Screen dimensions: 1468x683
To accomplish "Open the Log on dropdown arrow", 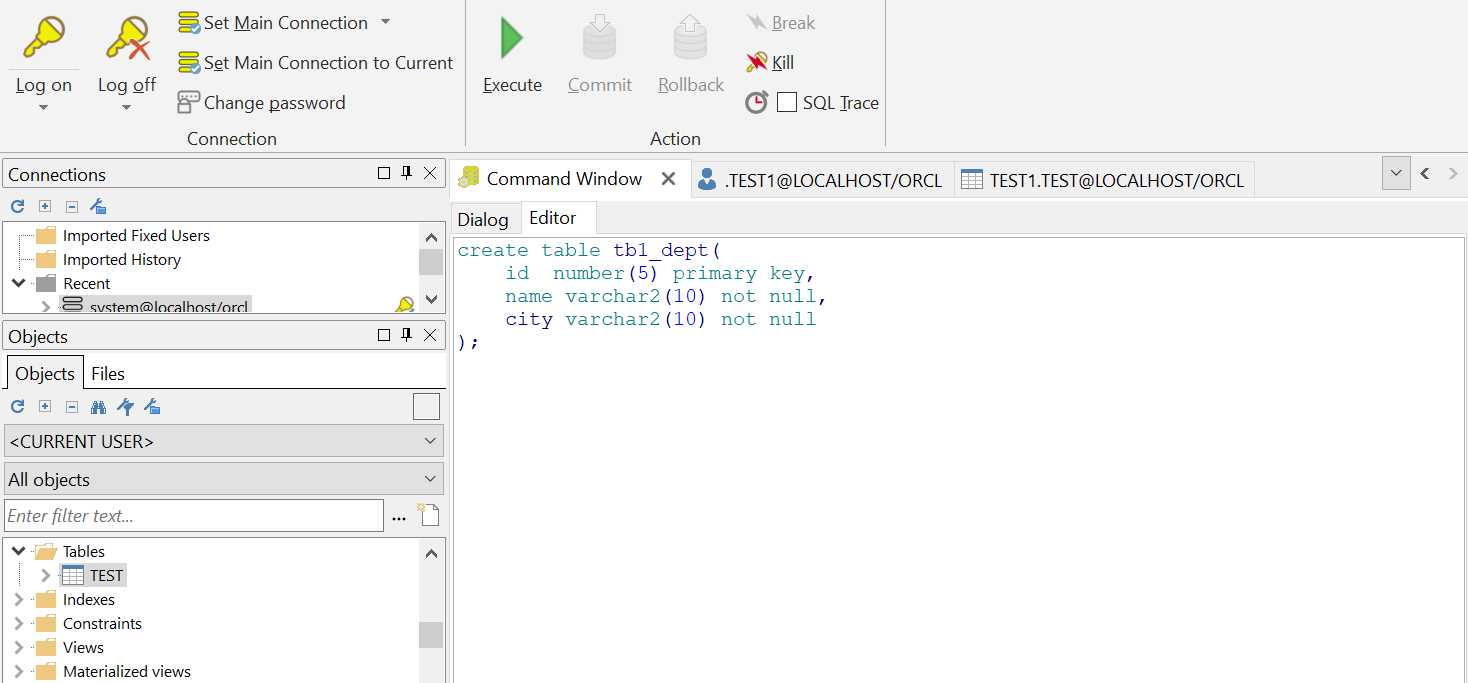I will [x=44, y=107].
